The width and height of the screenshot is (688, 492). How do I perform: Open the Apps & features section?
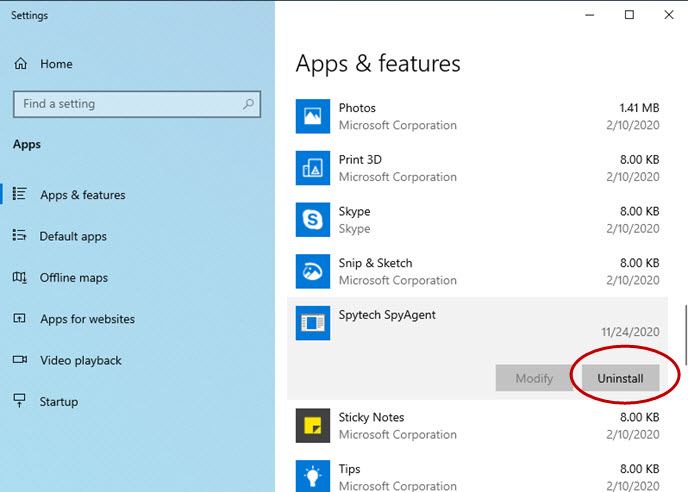83,195
